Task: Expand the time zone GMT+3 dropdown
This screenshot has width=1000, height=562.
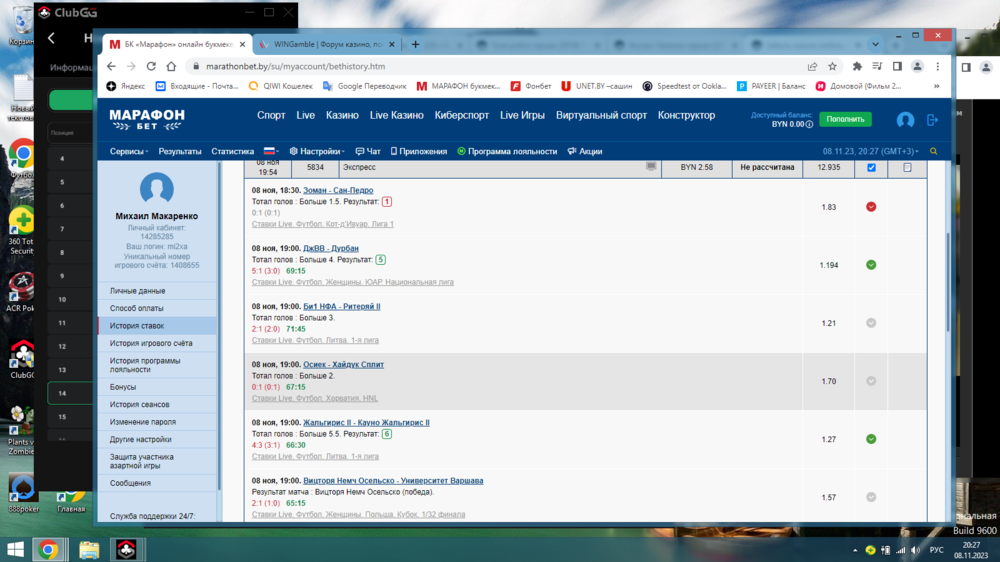Action: (x=870, y=152)
